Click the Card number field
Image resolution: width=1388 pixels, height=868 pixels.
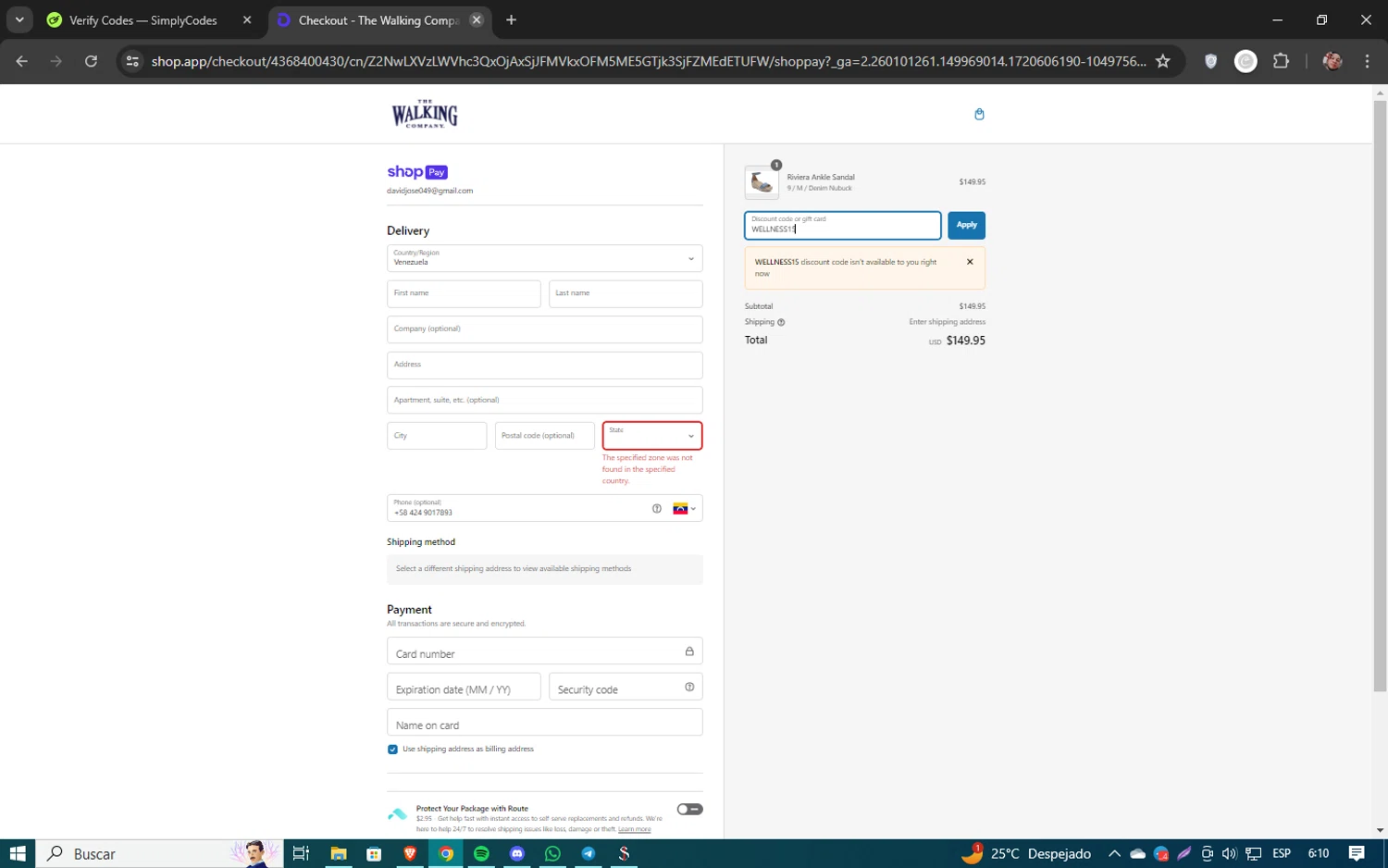click(x=544, y=651)
